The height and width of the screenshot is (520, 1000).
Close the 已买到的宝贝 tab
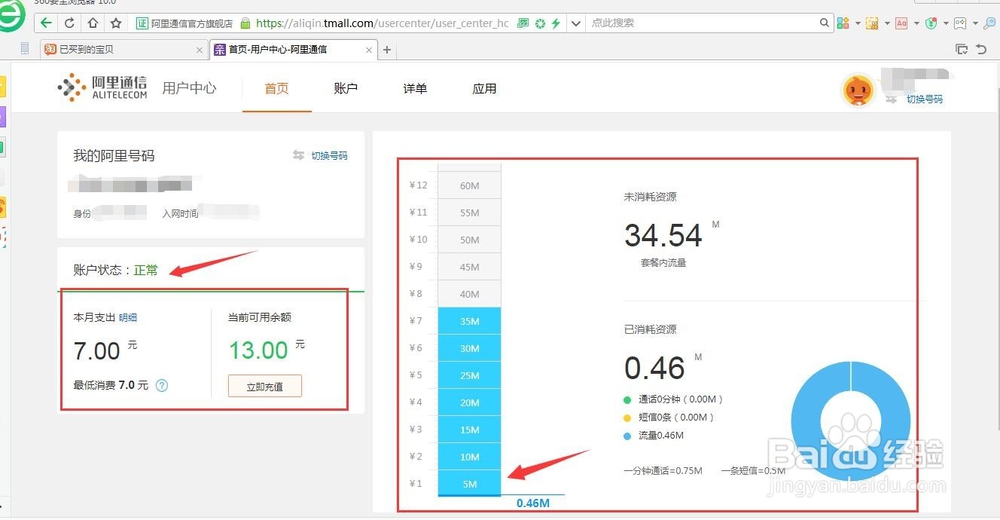pos(199,50)
